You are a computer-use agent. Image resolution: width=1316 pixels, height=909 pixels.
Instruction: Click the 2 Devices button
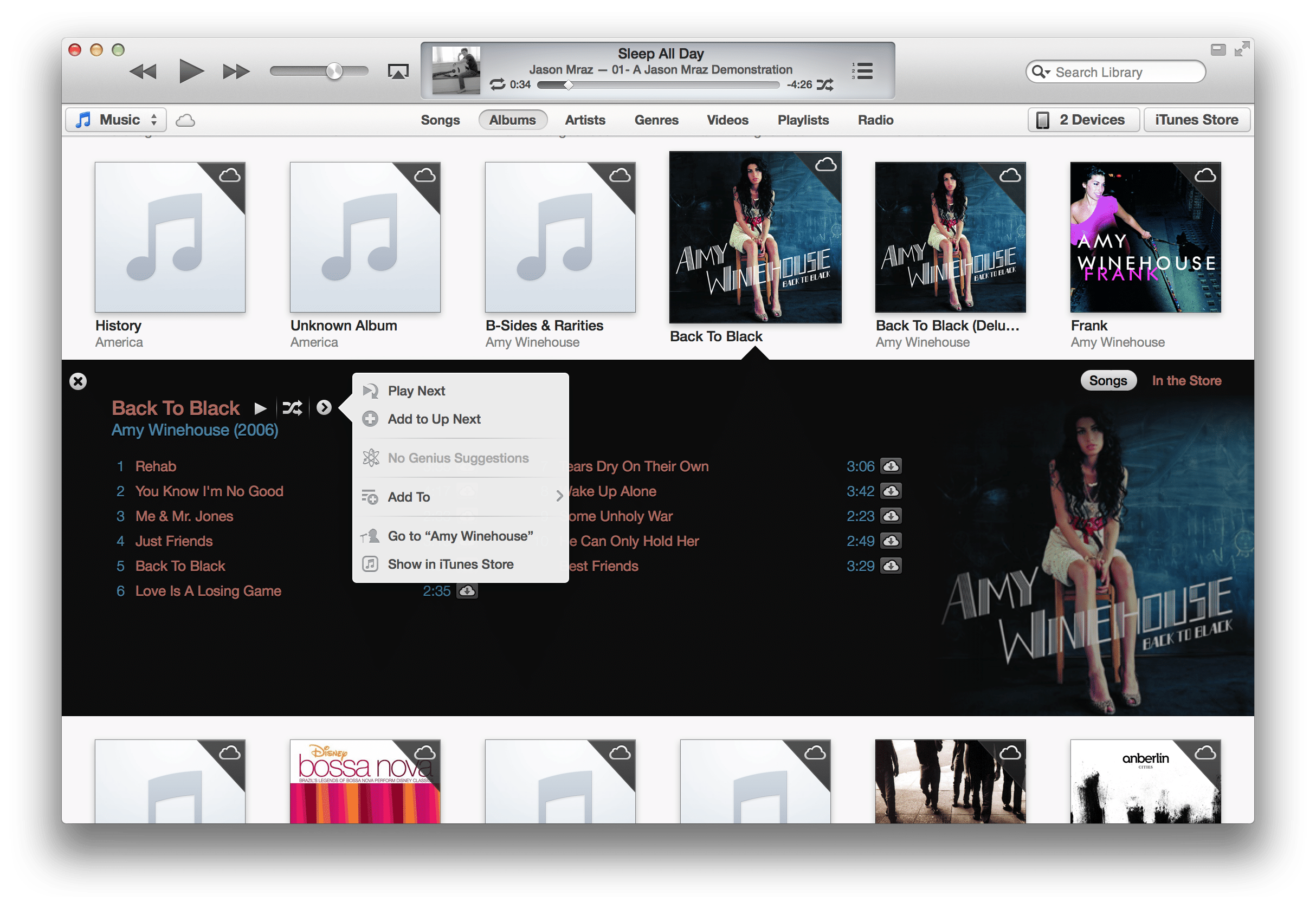pyautogui.click(x=1083, y=120)
